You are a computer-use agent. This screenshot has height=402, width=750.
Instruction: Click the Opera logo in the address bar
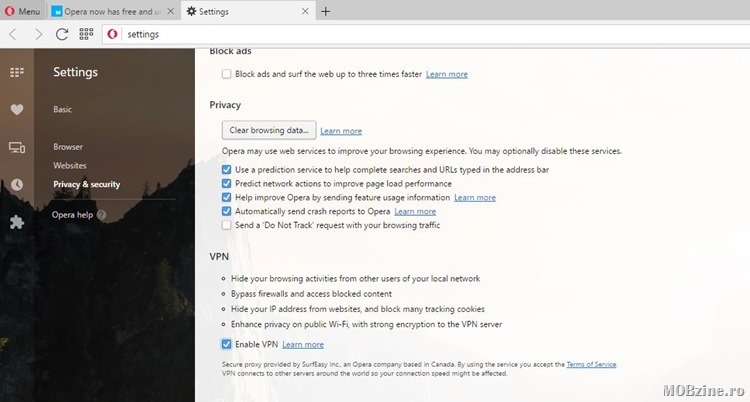[112, 34]
